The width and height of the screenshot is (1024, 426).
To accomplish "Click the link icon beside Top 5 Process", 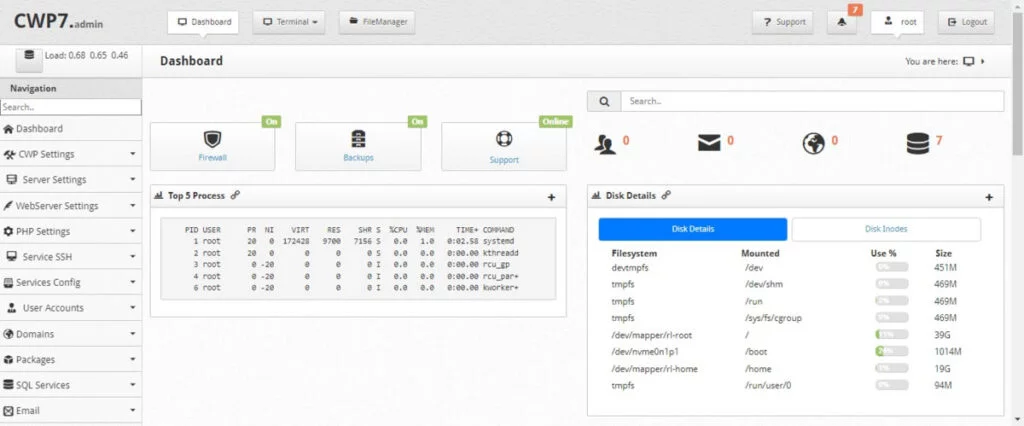I will click(235, 195).
